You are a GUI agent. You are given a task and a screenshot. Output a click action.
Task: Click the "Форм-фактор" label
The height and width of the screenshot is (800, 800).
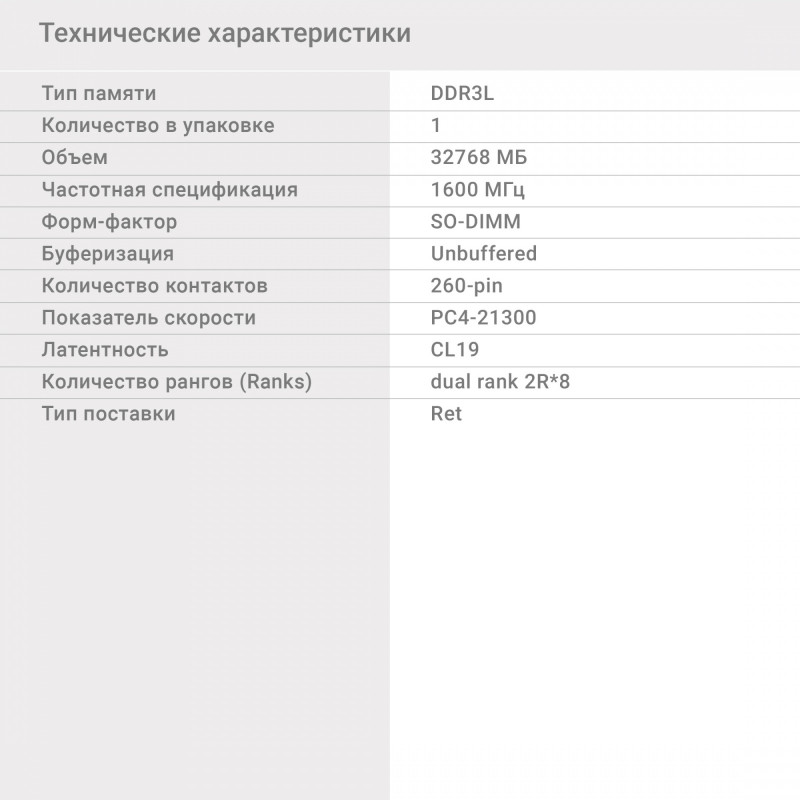(109, 222)
